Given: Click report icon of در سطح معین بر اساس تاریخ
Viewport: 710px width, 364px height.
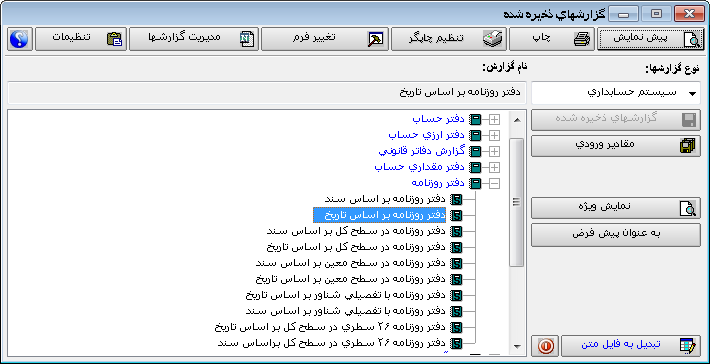Looking at the screenshot, I should point(457,279).
